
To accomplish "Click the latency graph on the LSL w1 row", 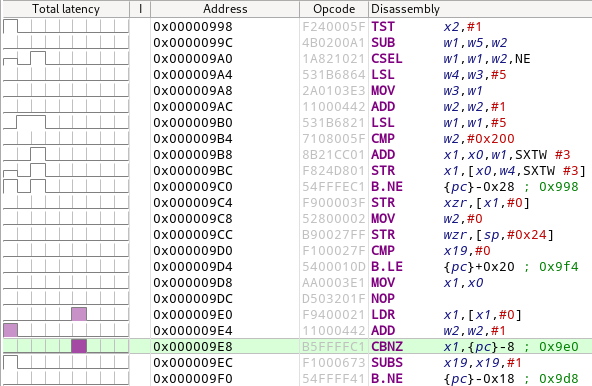I will click(x=66, y=123).
